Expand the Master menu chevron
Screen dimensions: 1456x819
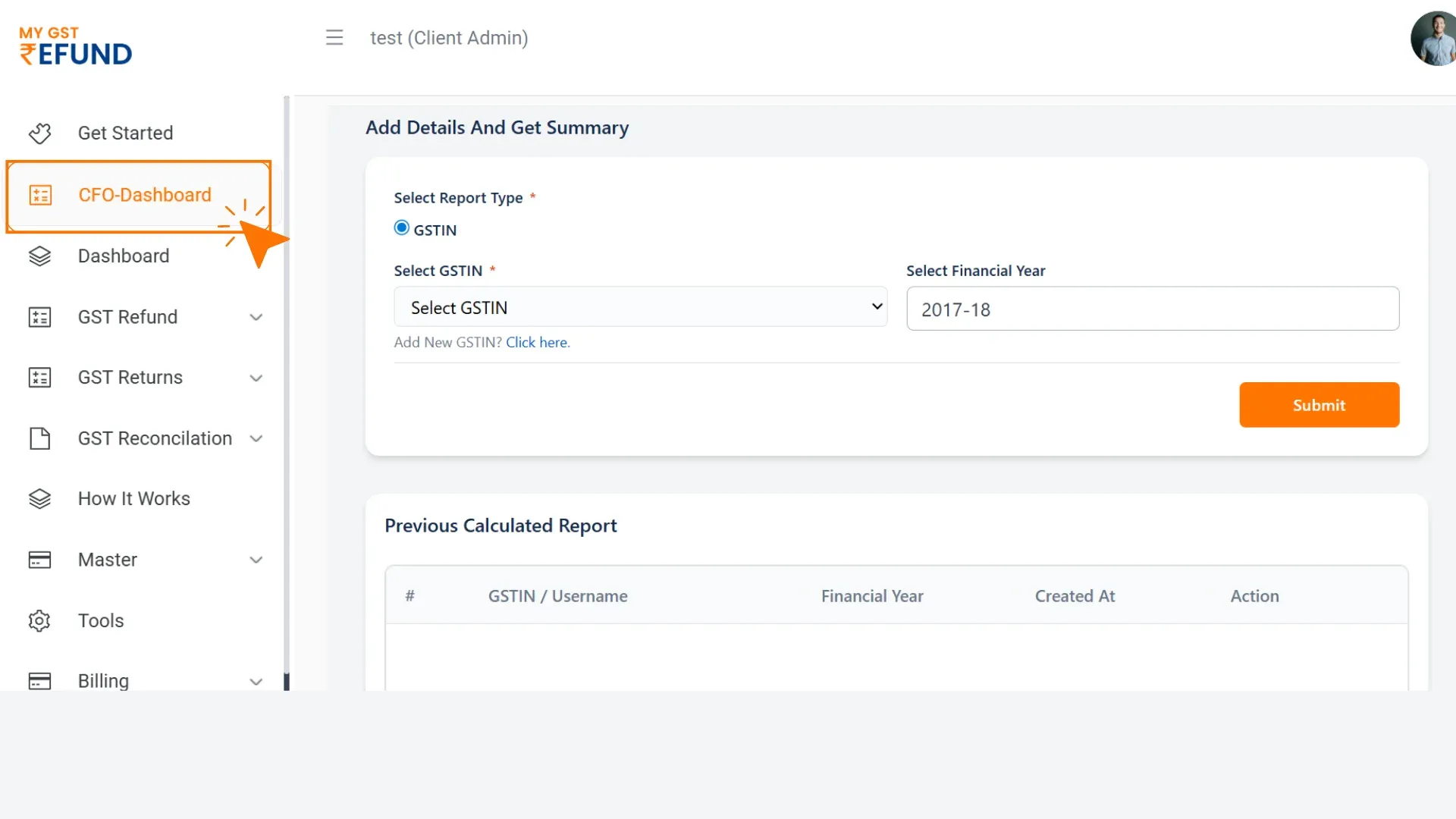pyautogui.click(x=256, y=560)
